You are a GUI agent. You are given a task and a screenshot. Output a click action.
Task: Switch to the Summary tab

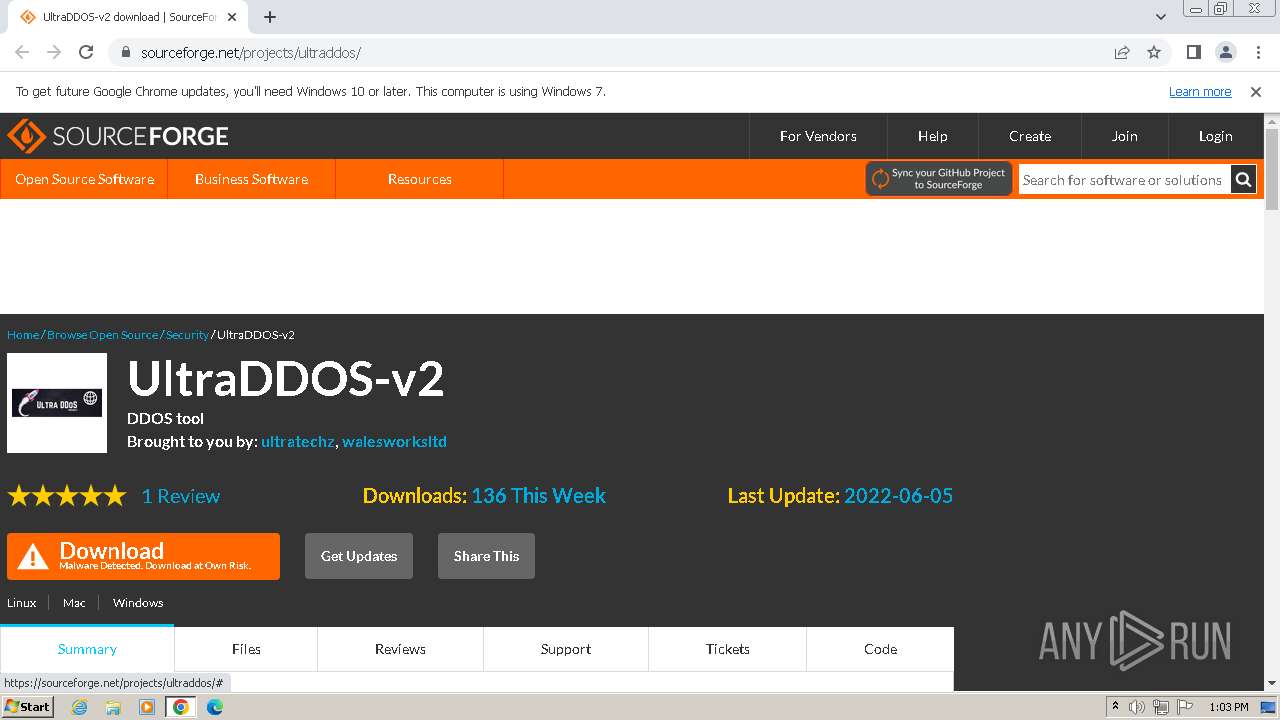point(87,649)
